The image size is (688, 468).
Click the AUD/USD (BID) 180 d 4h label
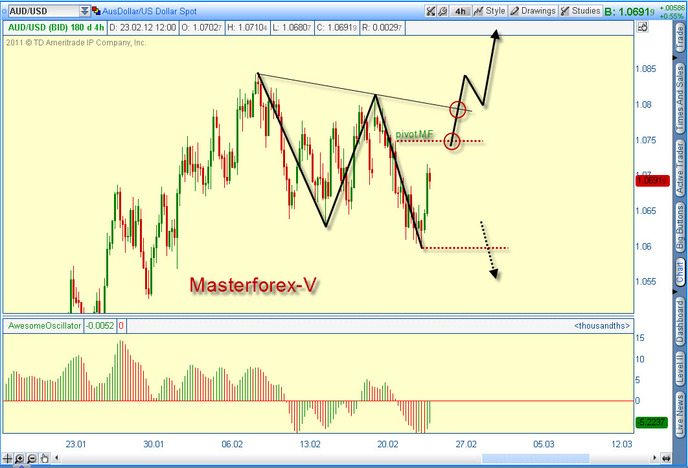[x=56, y=28]
